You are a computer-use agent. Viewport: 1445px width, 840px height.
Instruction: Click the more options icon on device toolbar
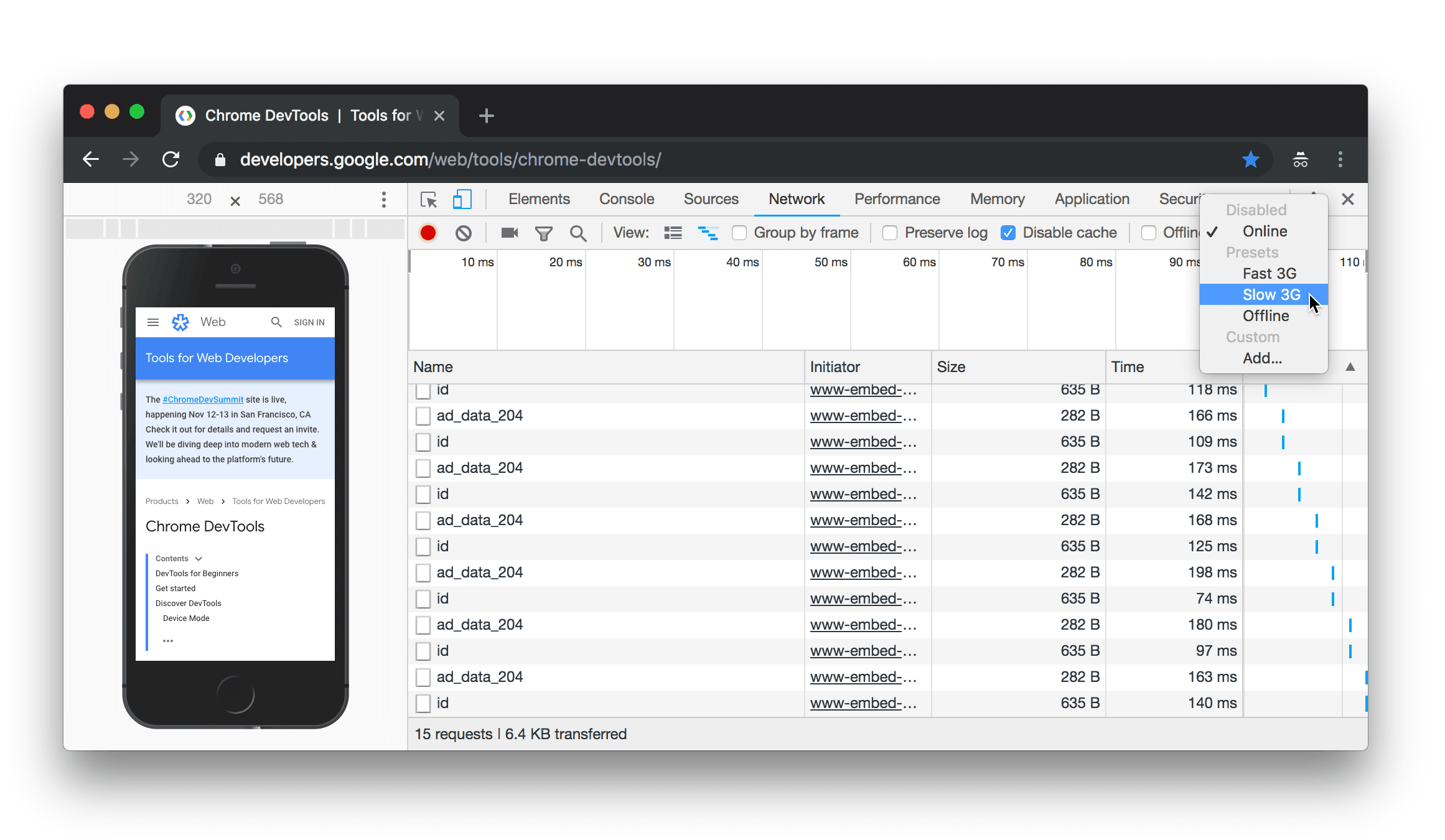(x=384, y=199)
